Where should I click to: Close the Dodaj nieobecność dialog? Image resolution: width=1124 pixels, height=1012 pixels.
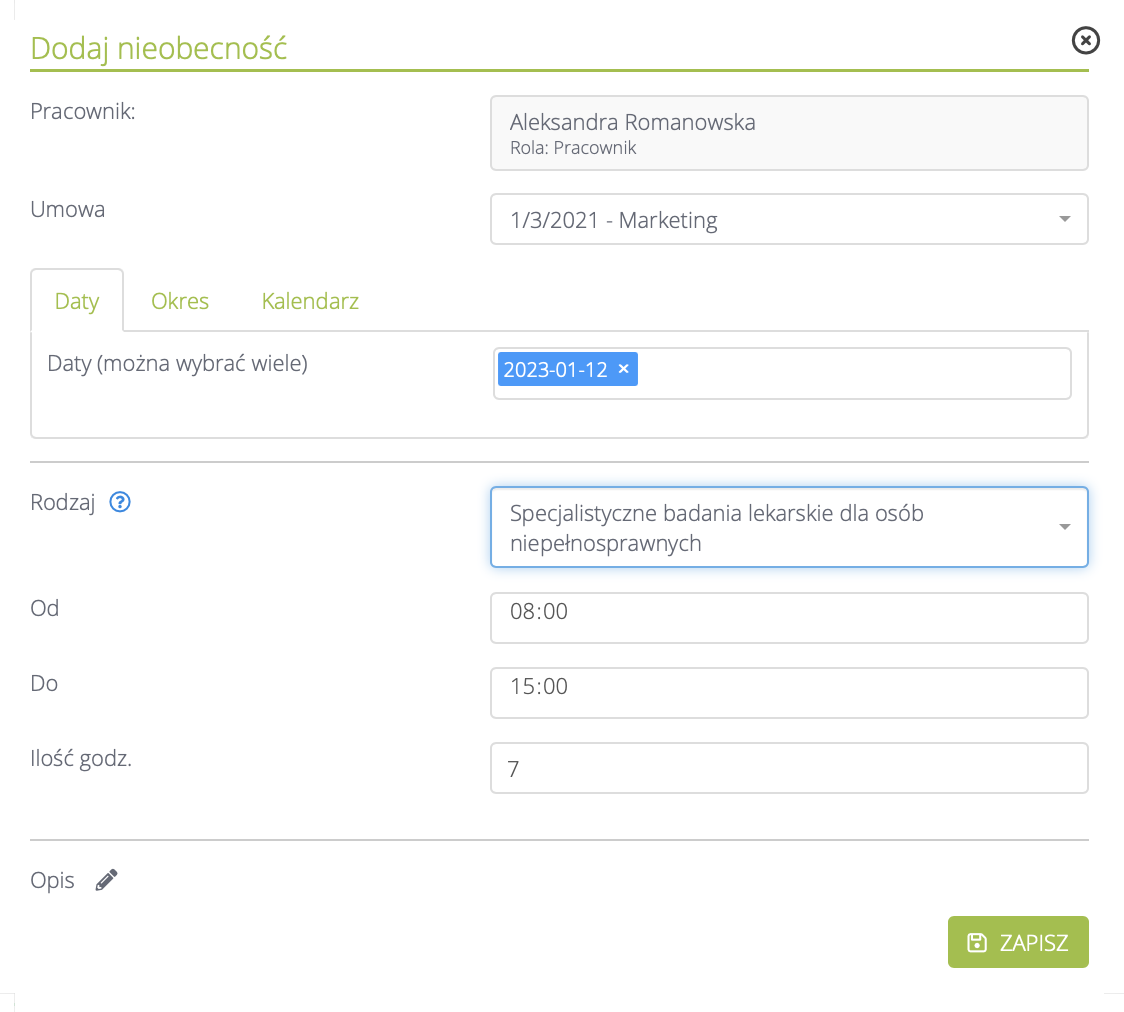(1085, 40)
